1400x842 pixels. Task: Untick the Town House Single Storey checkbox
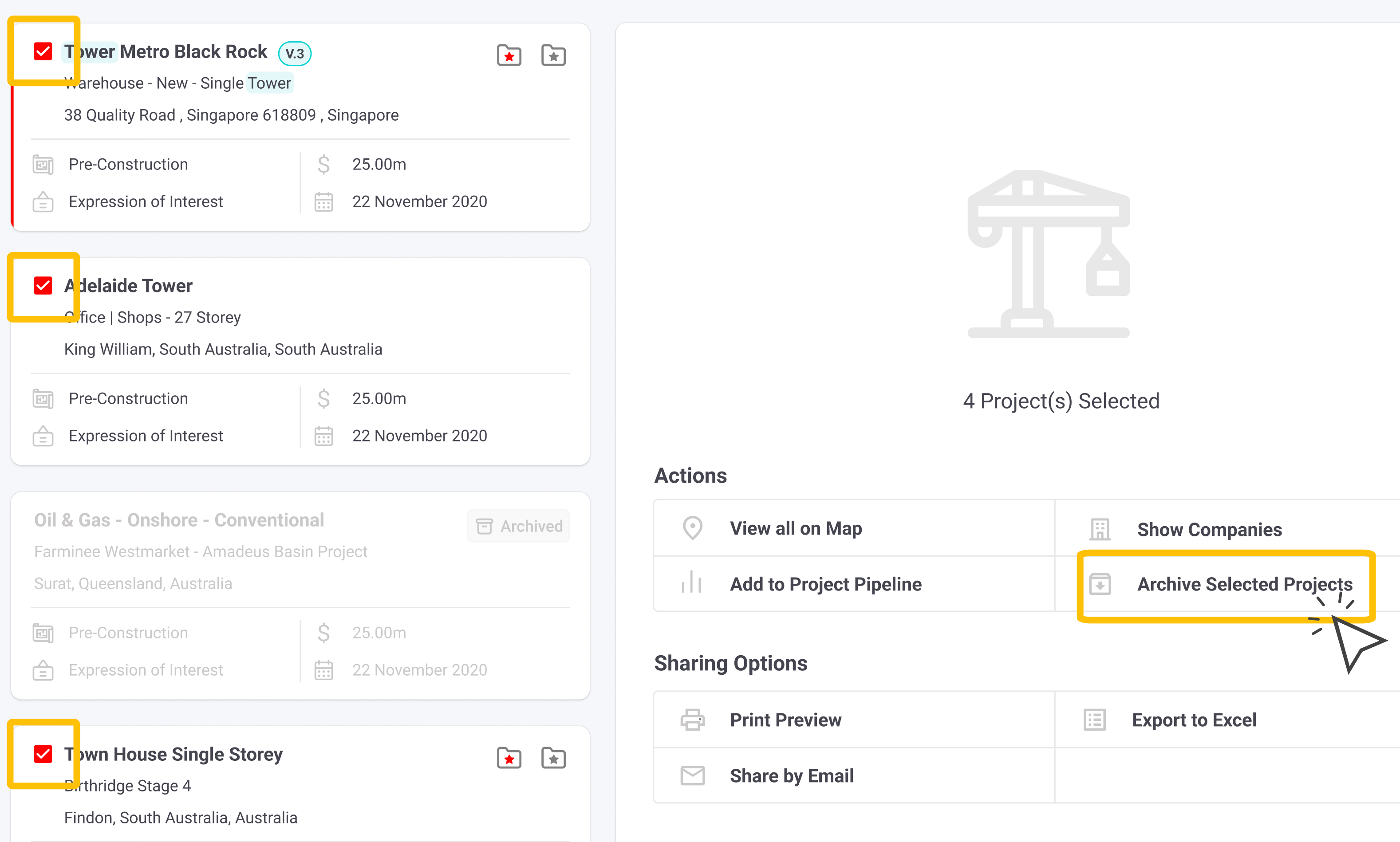43,753
